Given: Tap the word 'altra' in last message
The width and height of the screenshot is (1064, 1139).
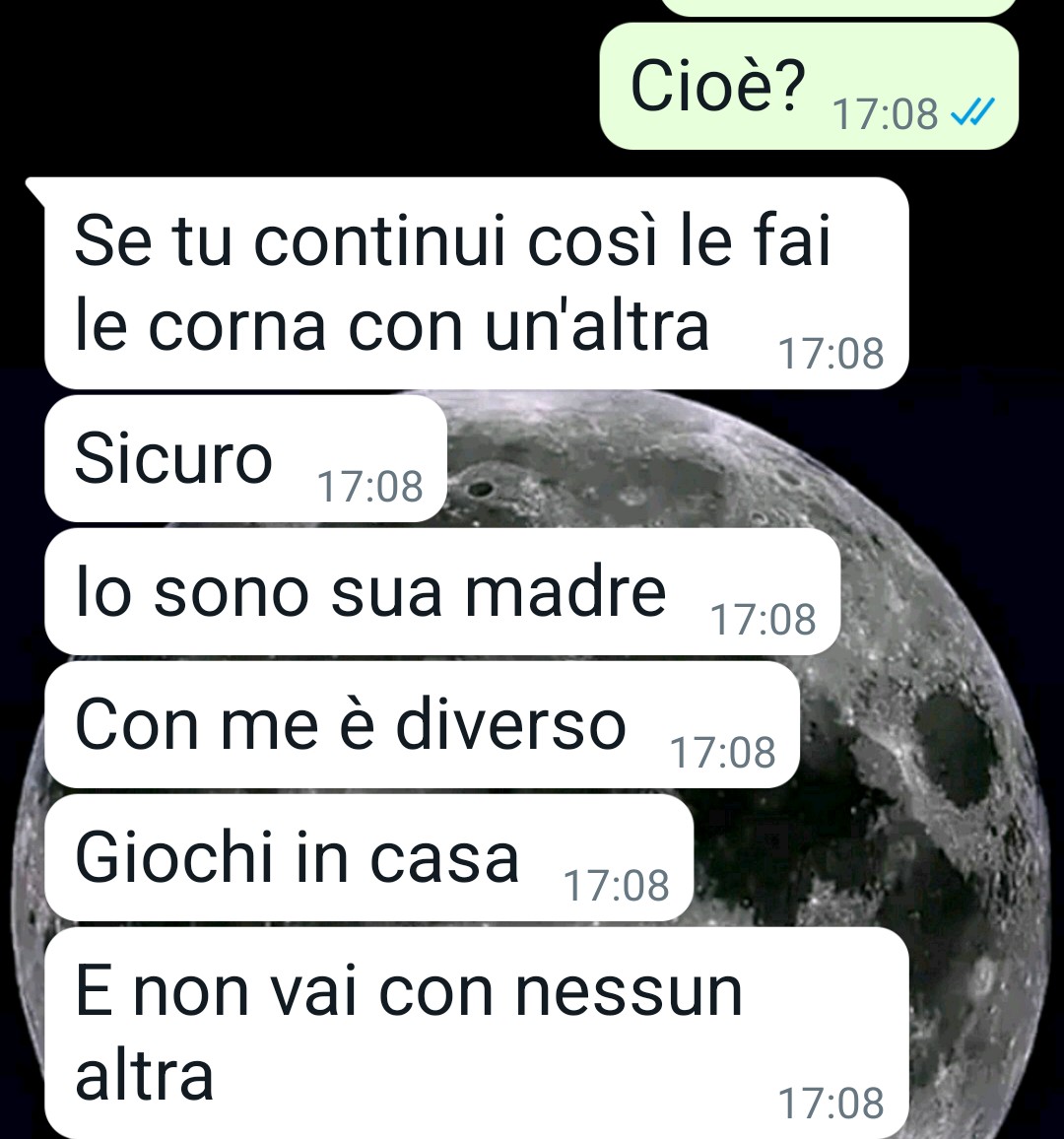Looking at the screenshot, I should [144, 1075].
